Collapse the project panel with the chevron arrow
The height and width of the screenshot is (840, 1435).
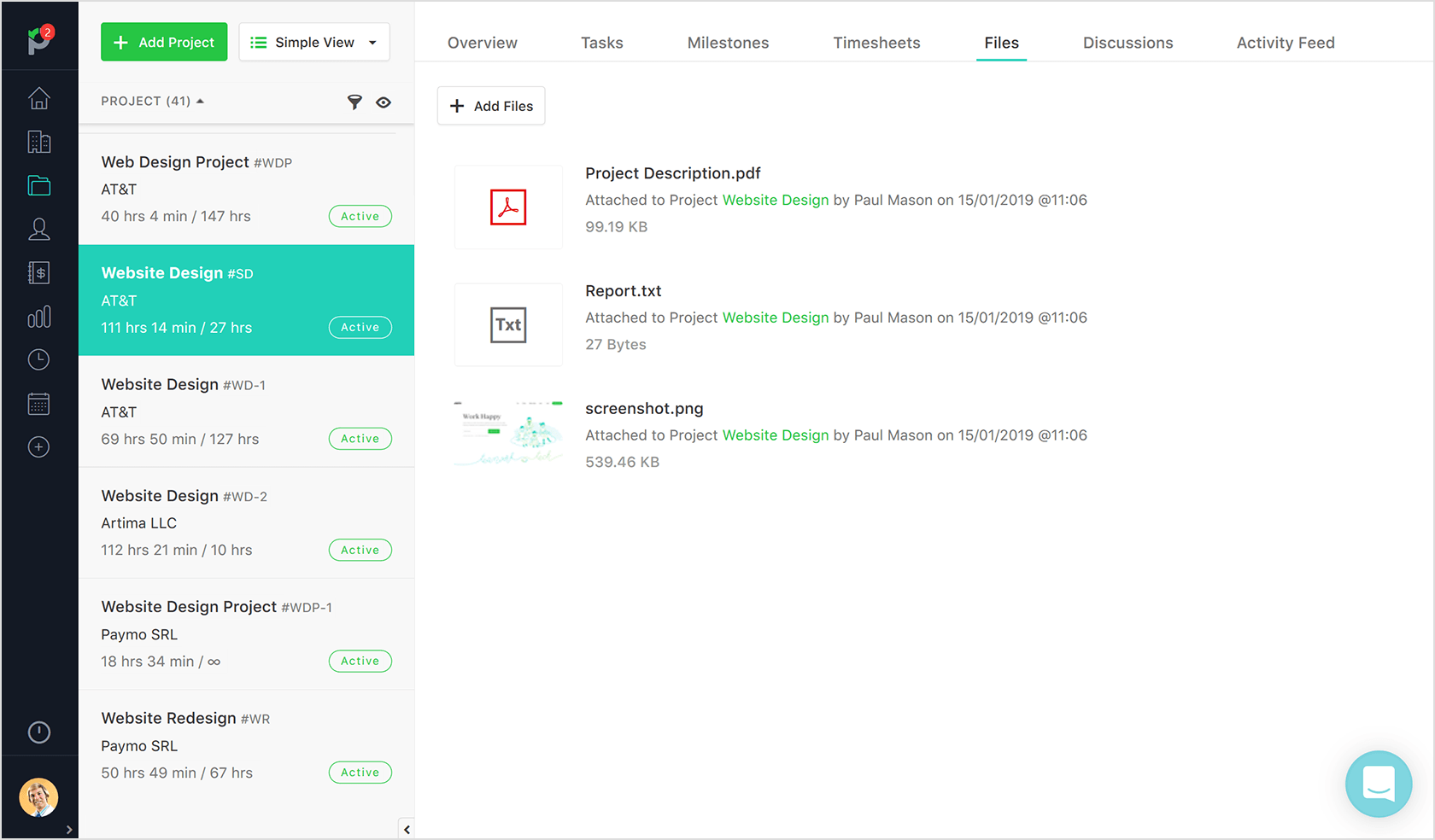407,828
